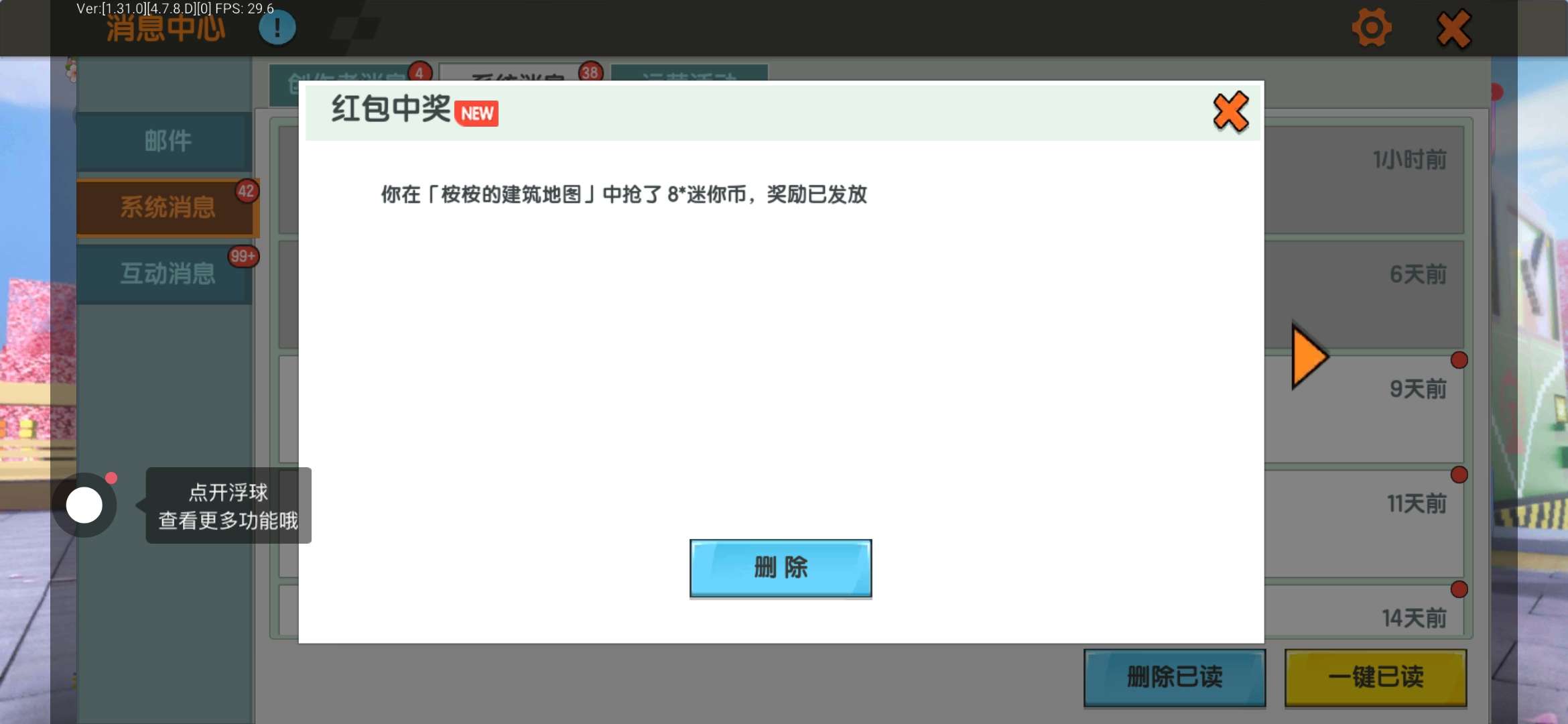Close the 红包中奖 popup dialog
1568x724 pixels.
coord(1230,112)
